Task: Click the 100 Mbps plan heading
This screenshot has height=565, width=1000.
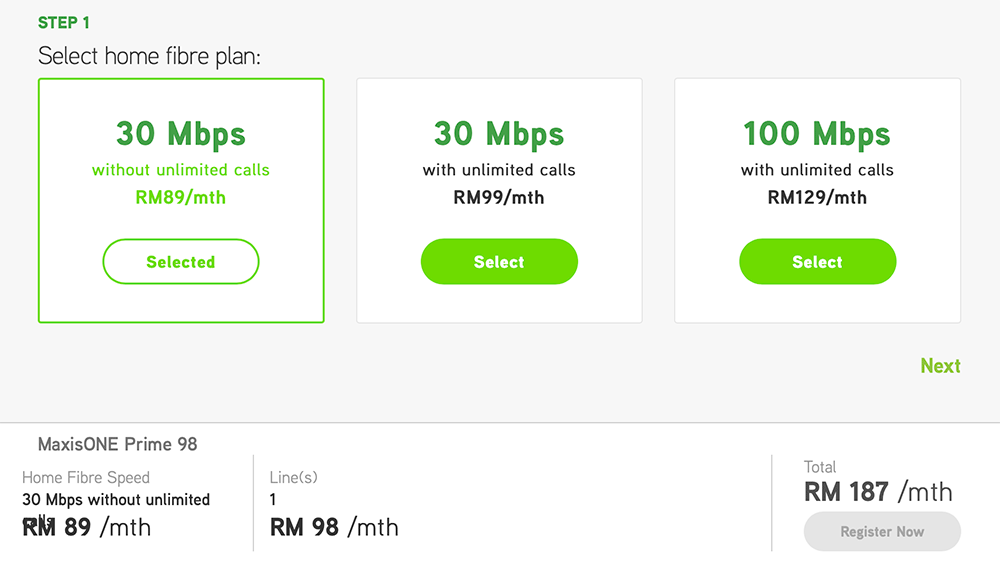Action: point(817,134)
